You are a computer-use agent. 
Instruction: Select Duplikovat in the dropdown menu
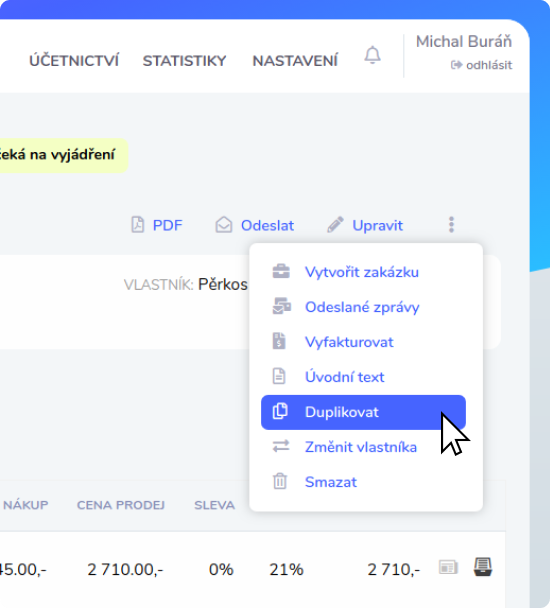click(363, 412)
